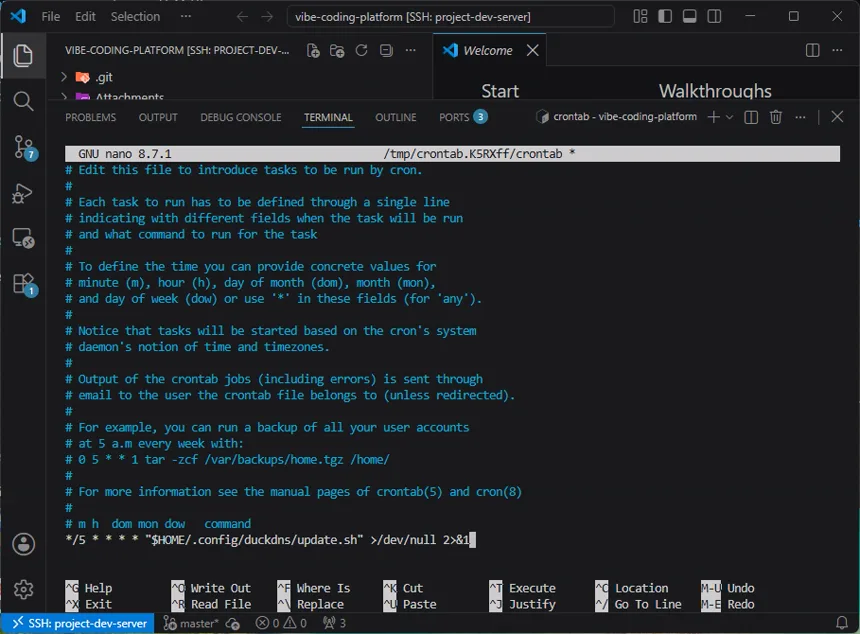Click publish/sync cloud icon in status bar
Viewport: 860px width, 634px height.
click(x=233, y=623)
